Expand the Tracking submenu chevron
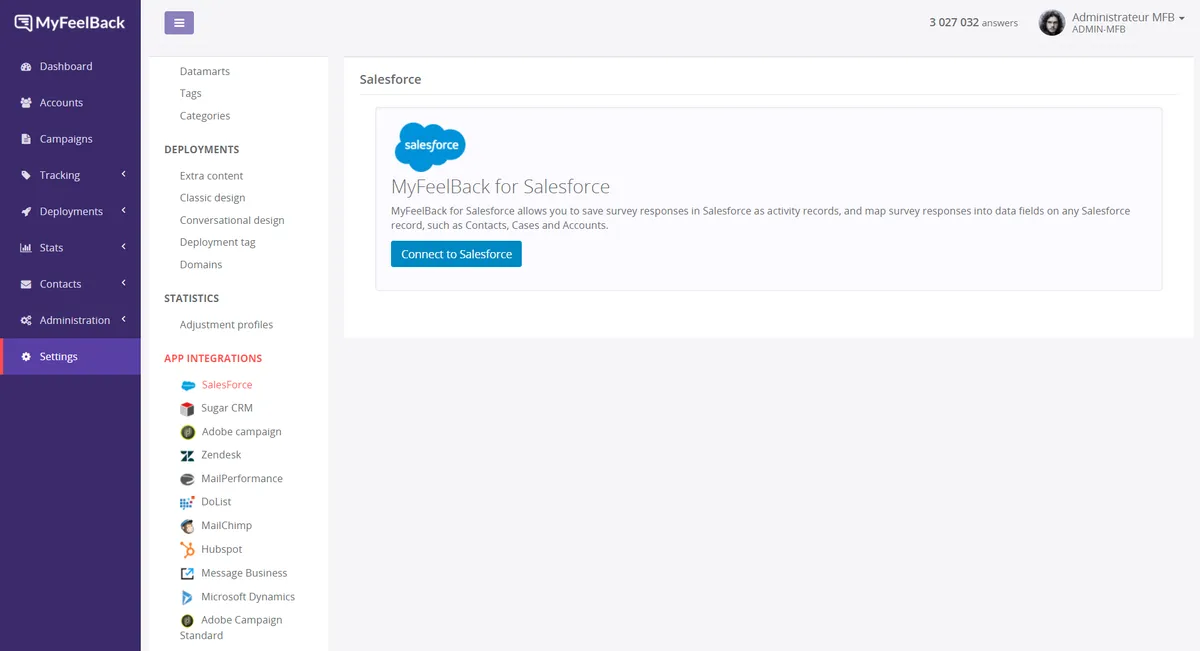 point(123,175)
